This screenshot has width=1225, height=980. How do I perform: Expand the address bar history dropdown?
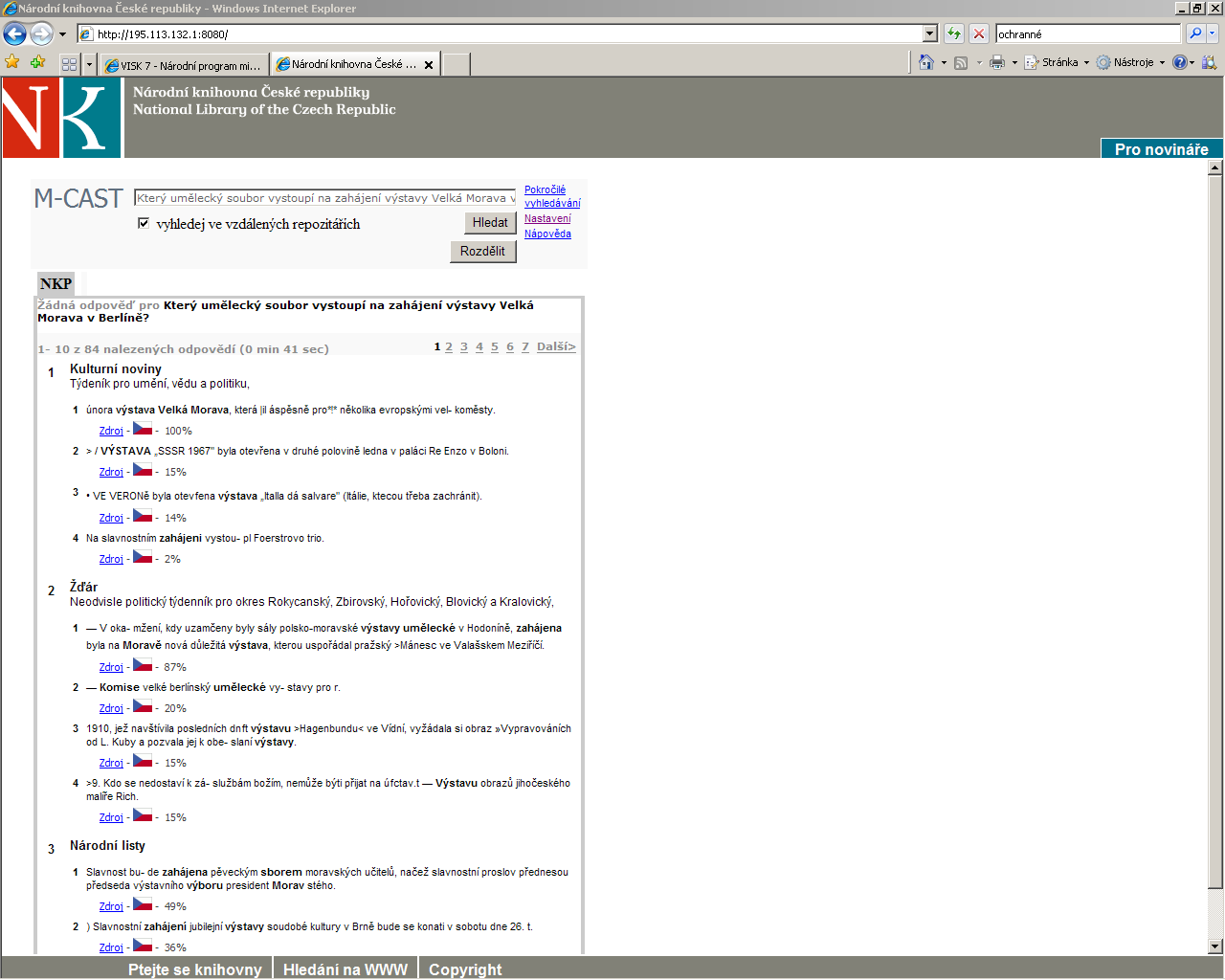pyautogui.click(x=929, y=34)
